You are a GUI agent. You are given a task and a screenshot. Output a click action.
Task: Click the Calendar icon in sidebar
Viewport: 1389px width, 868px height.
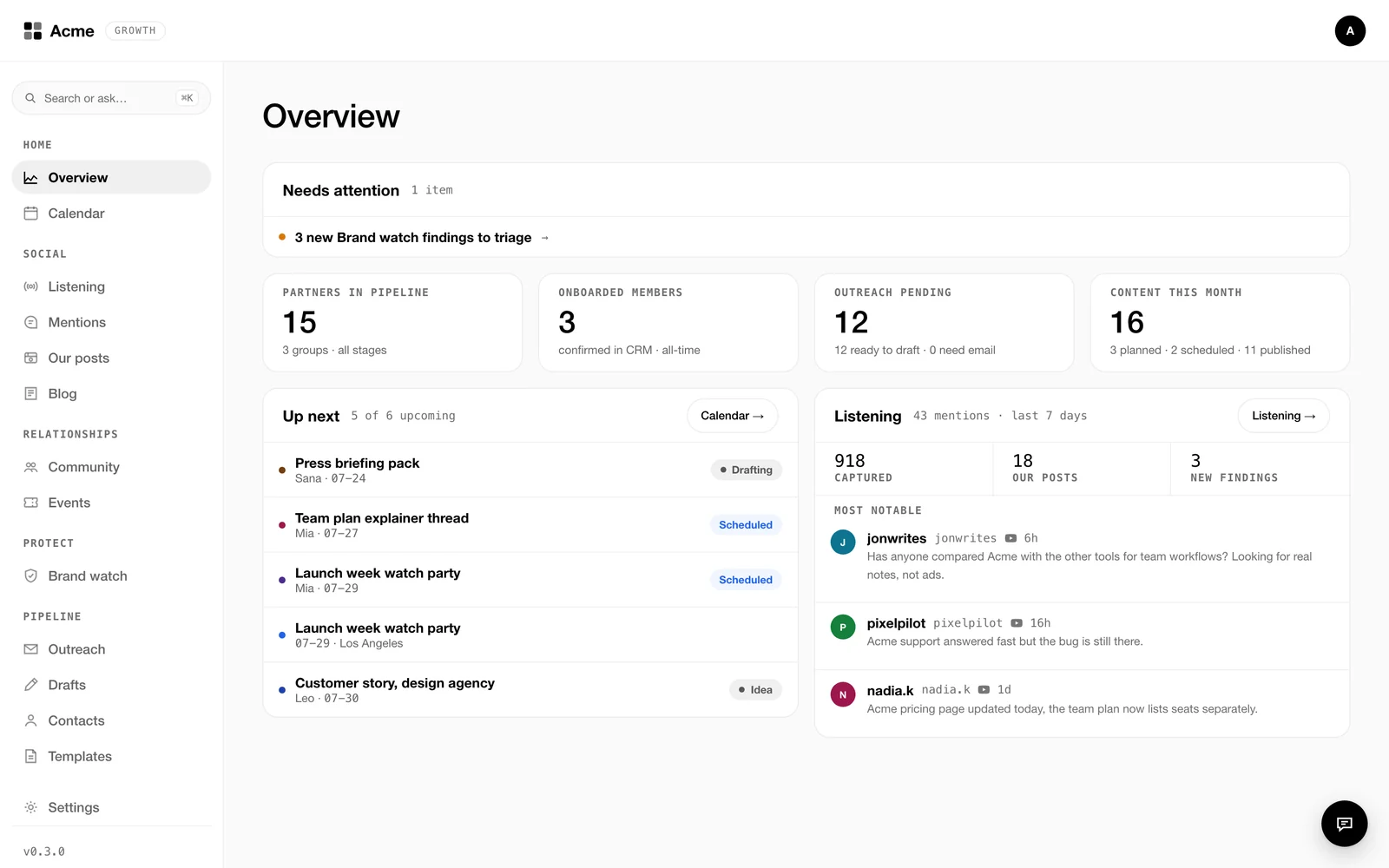coord(30,214)
